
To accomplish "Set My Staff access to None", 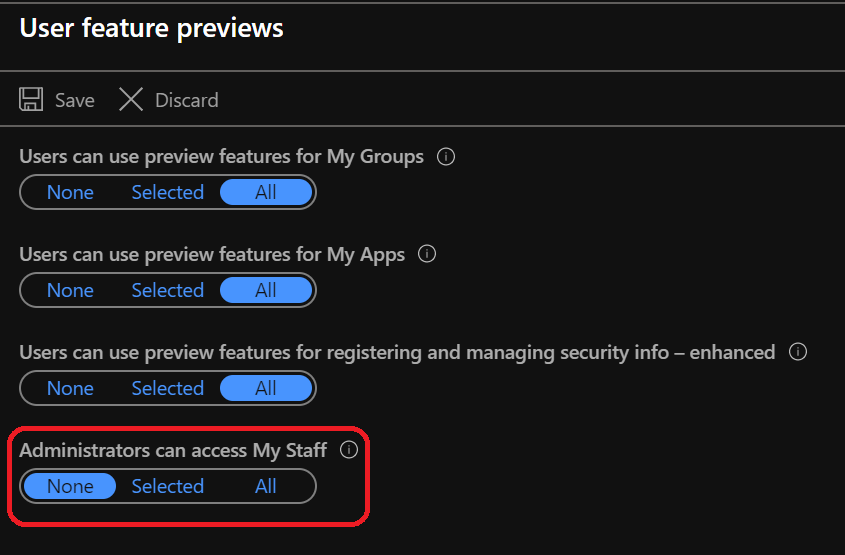I will point(70,487).
